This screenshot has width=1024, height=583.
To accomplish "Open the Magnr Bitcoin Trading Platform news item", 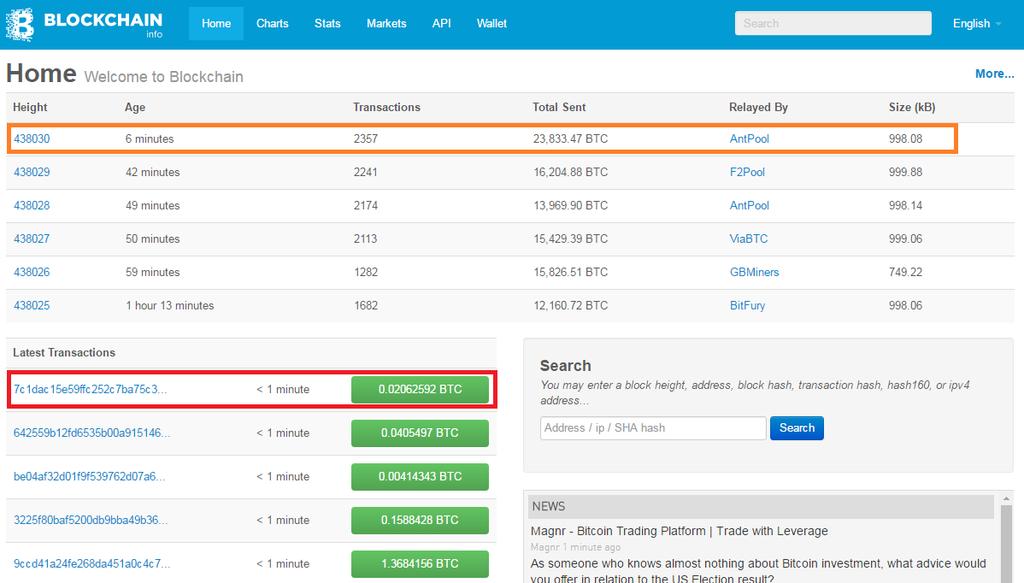I will coord(679,531).
